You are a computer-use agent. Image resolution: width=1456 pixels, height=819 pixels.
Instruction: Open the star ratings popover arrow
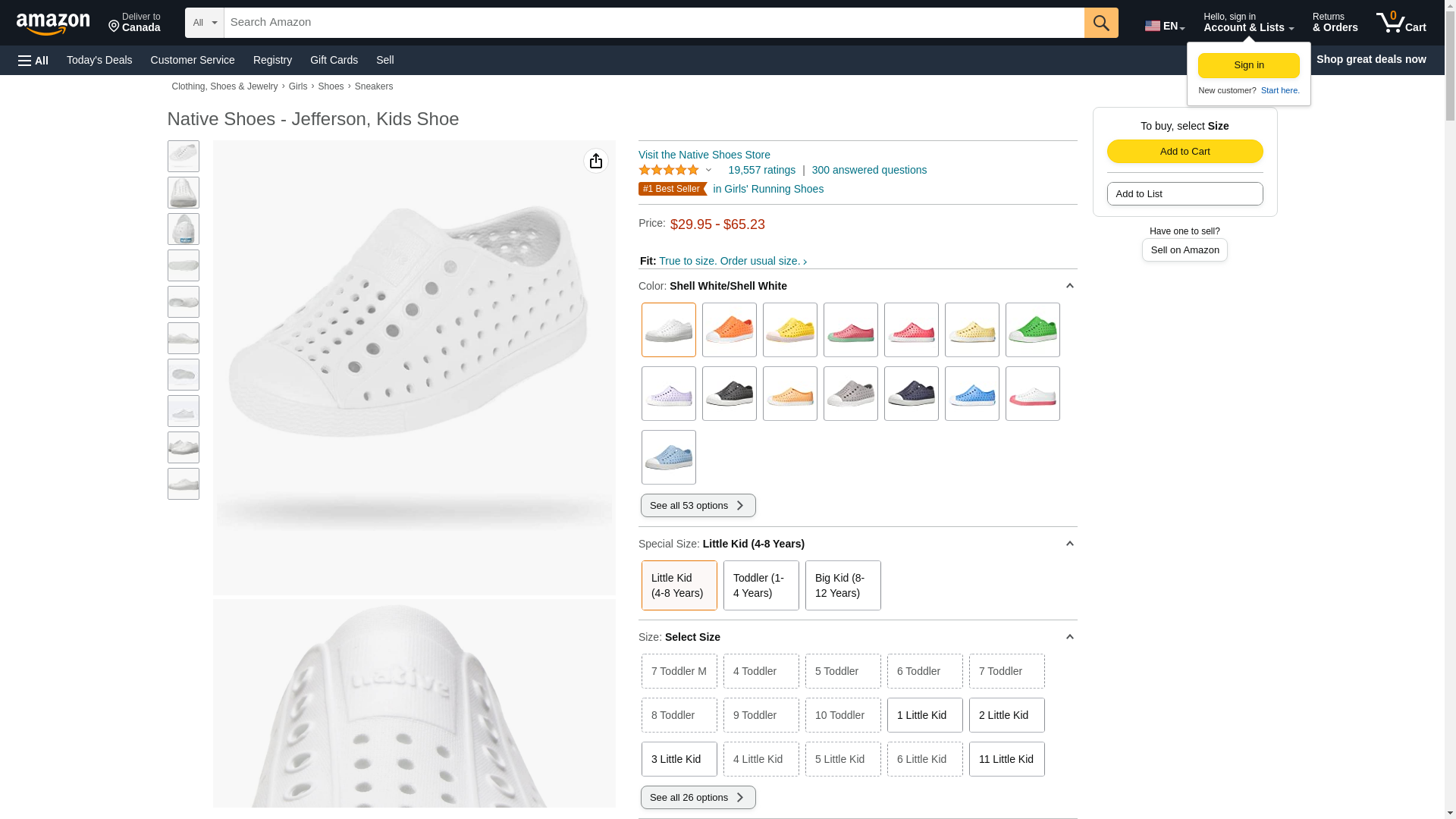tap(708, 171)
